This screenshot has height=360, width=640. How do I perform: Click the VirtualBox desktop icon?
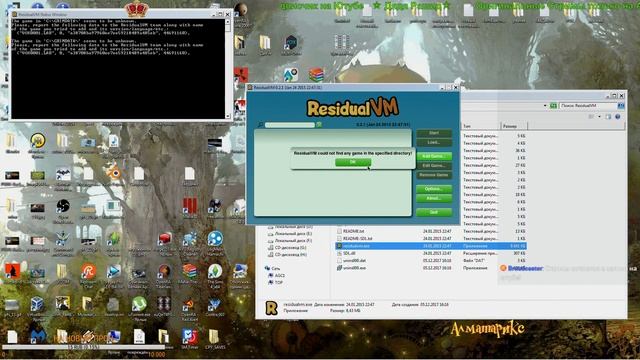point(37,304)
